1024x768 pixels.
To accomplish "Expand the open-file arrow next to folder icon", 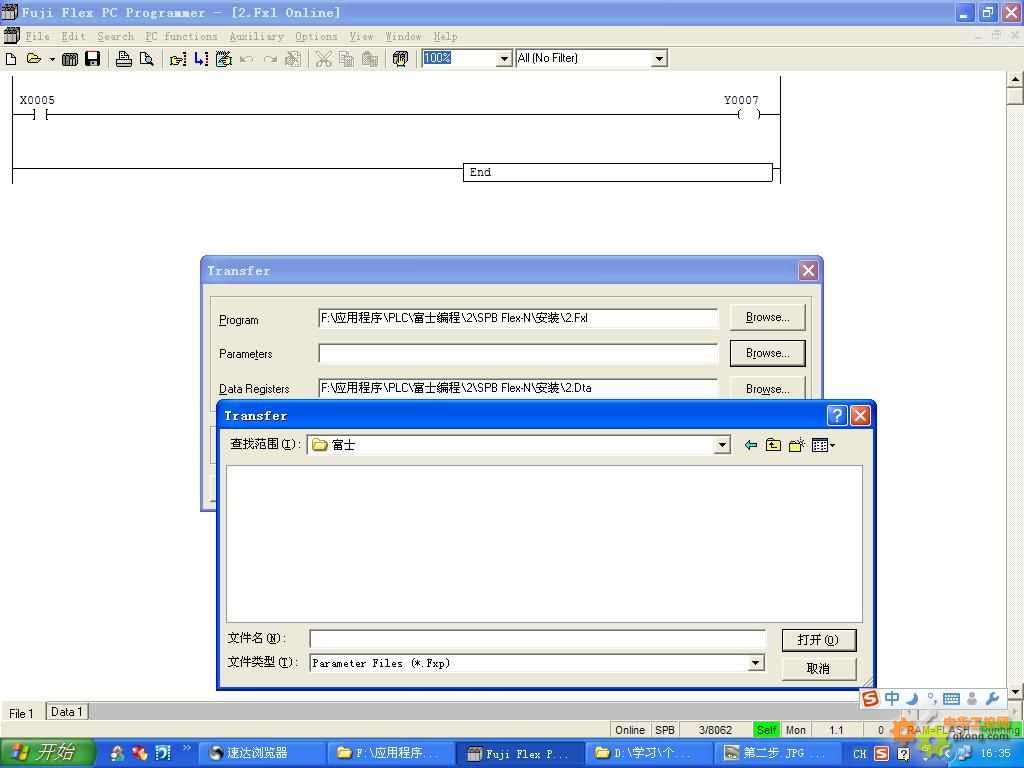I will pos(52,59).
